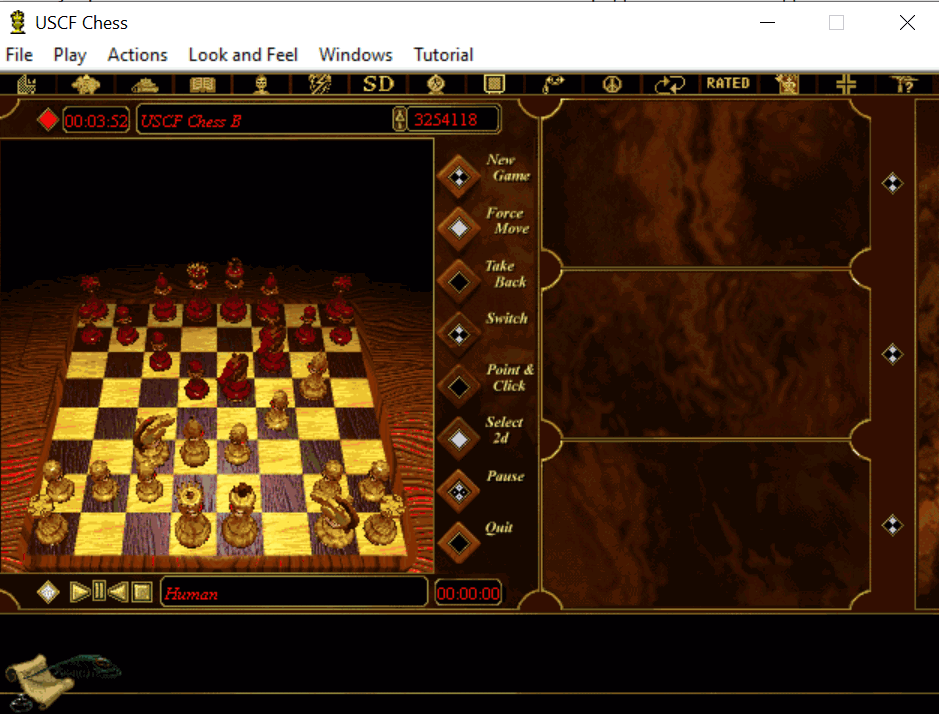Open the File menu

tap(19, 55)
